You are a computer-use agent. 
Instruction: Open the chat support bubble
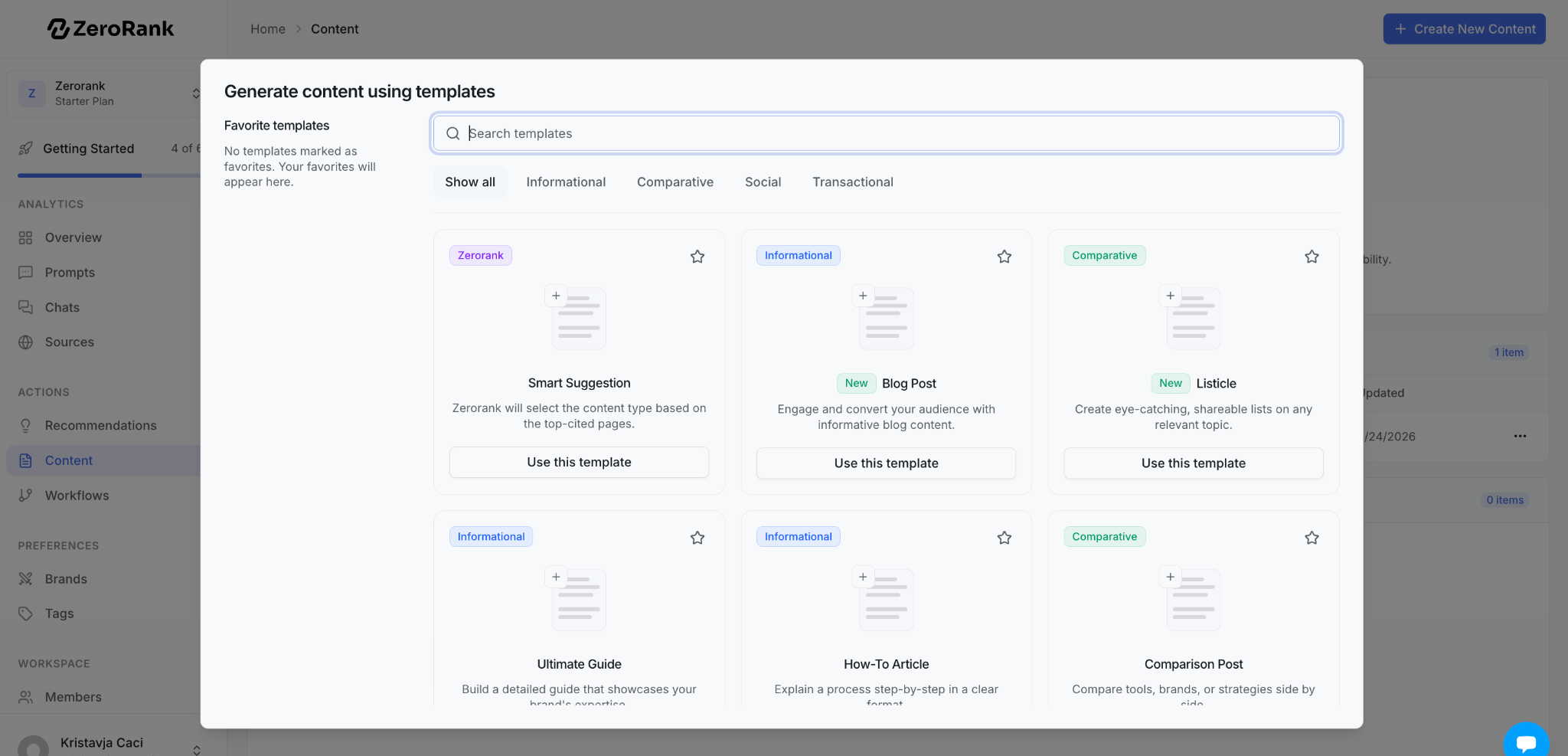1526,741
